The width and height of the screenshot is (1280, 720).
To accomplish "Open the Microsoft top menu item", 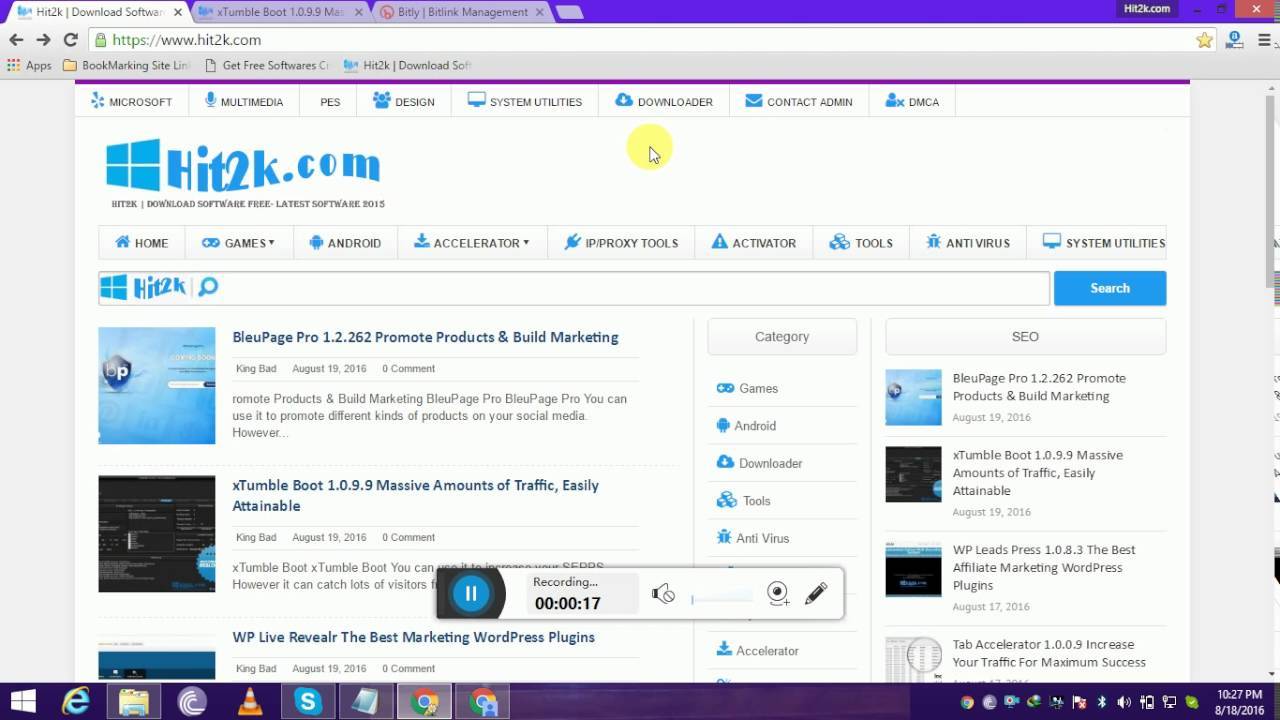I will click(132, 101).
